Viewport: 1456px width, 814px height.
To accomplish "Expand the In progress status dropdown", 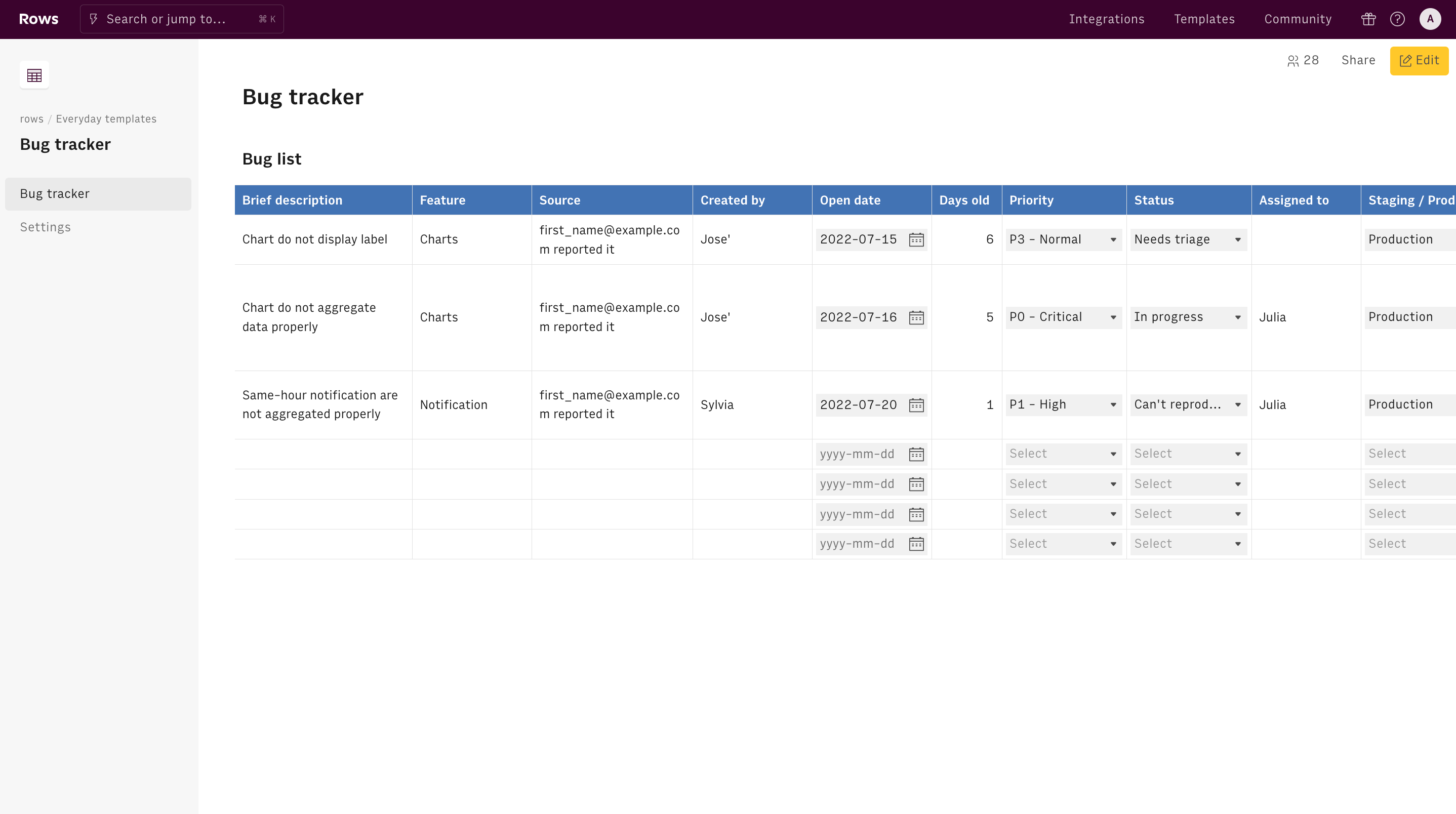I will [1188, 317].
